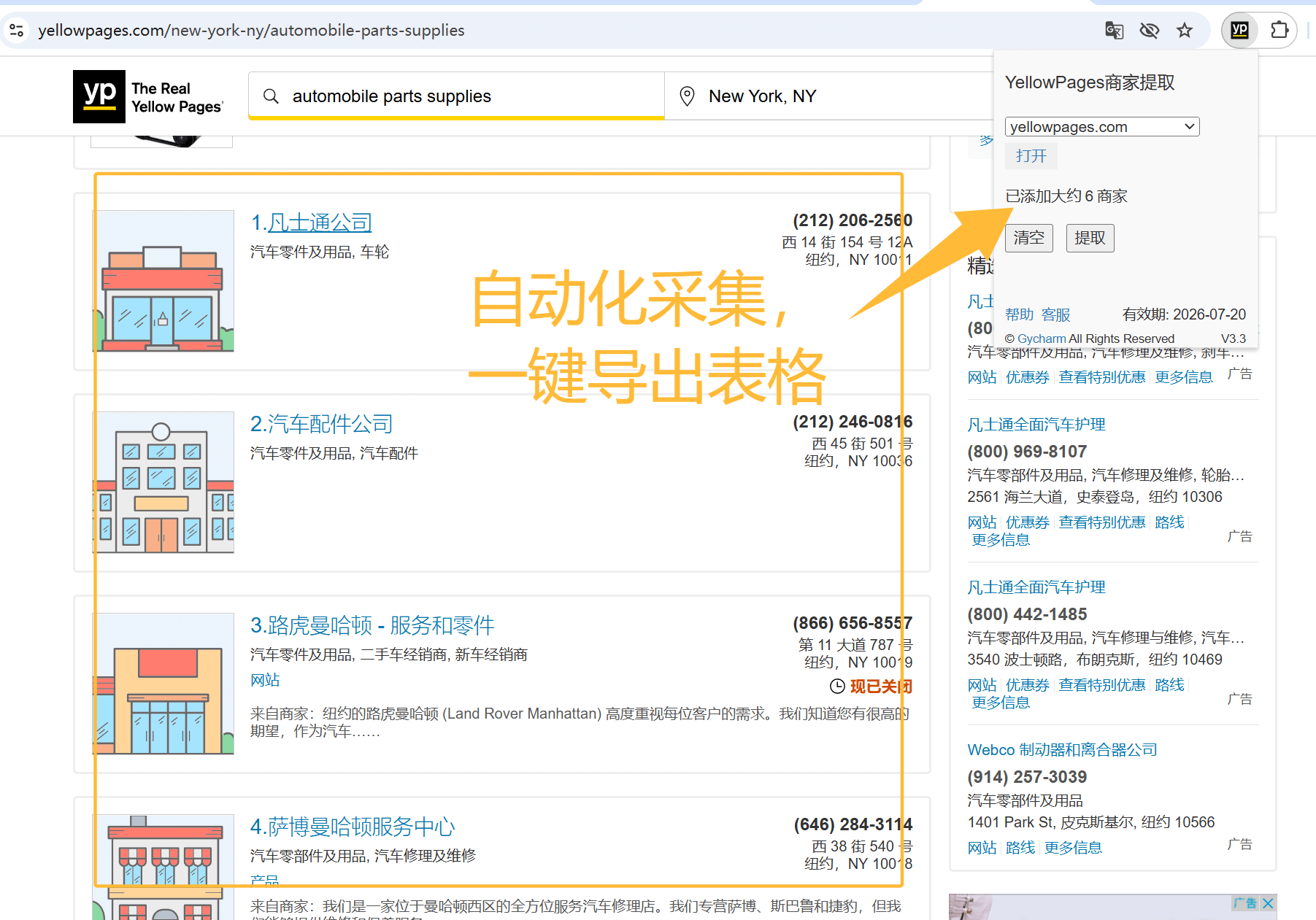The width and height of the screenshot is (1316, 920).
Task: Click the 提取 button
Action: [x=1090, y=238]
